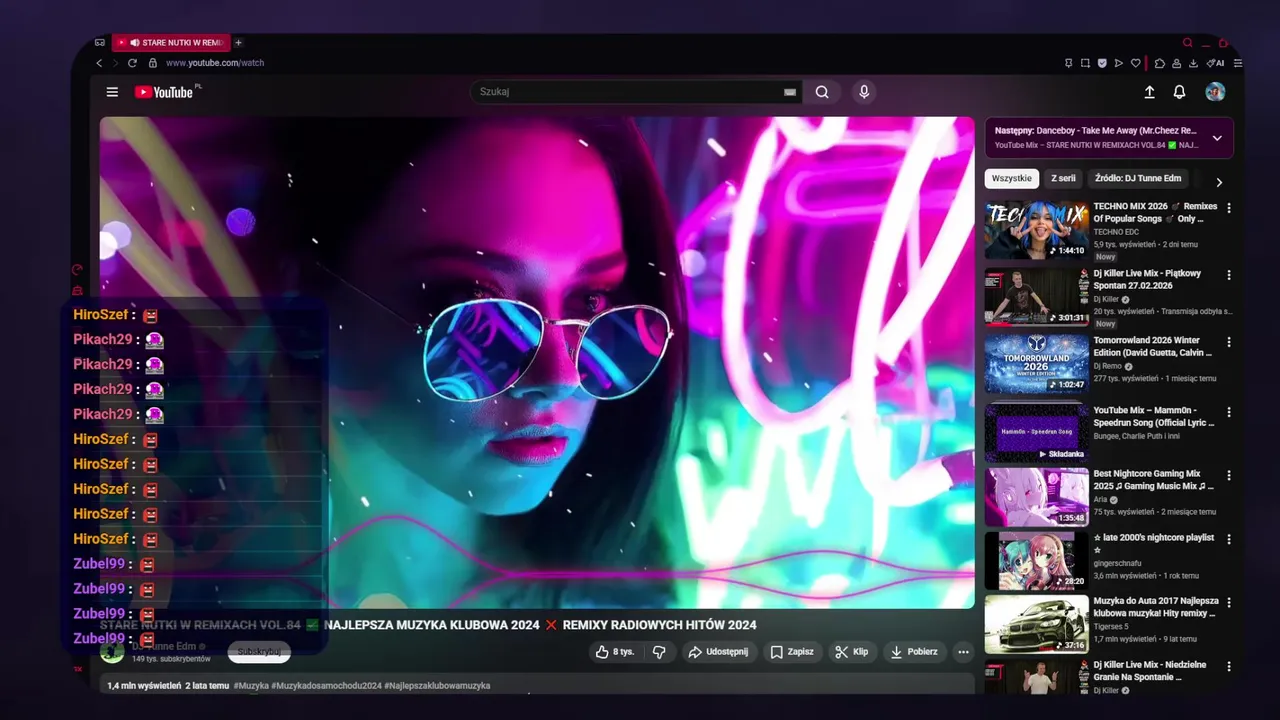
Task: Open options for late 2000's nightcore playlist
Action: [1229, 539]
